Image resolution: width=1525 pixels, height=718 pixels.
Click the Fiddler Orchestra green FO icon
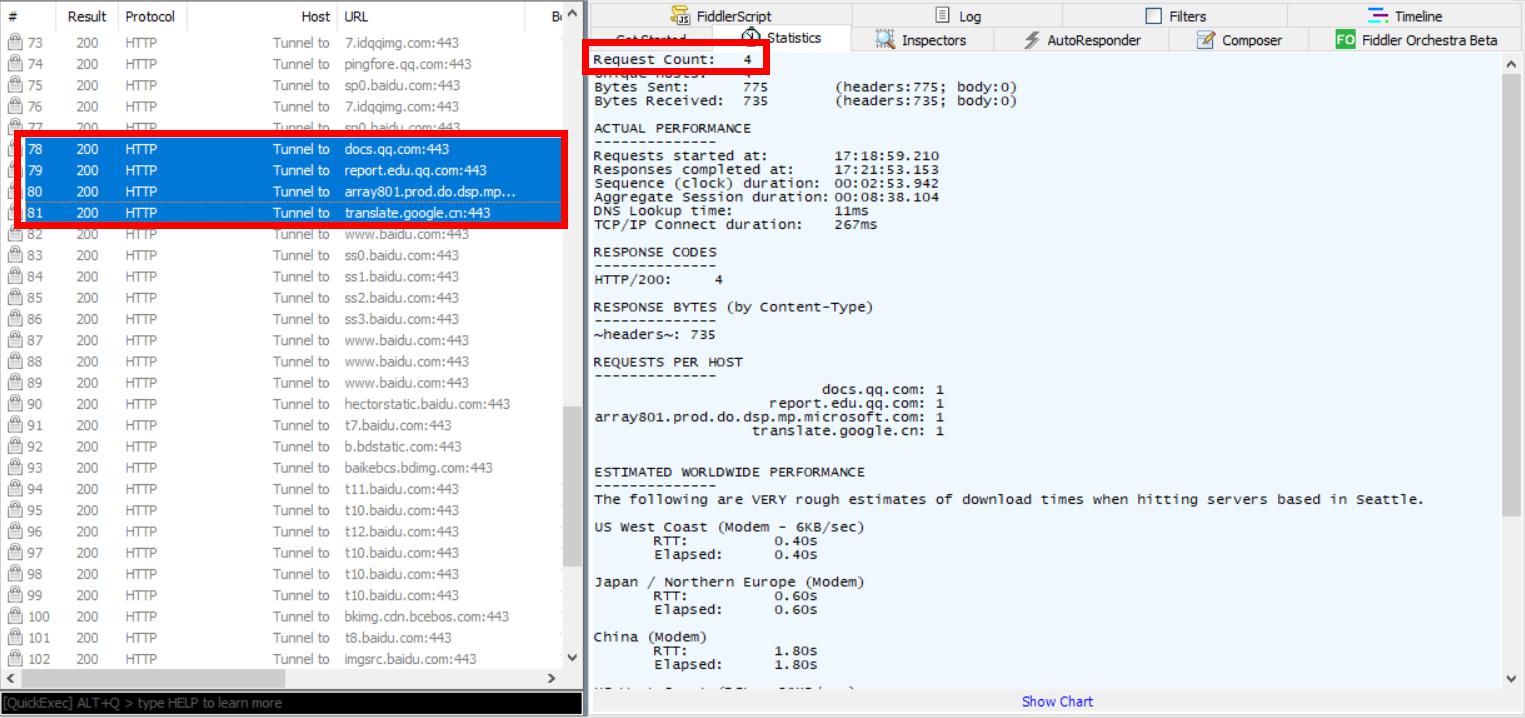(1345, 40)
